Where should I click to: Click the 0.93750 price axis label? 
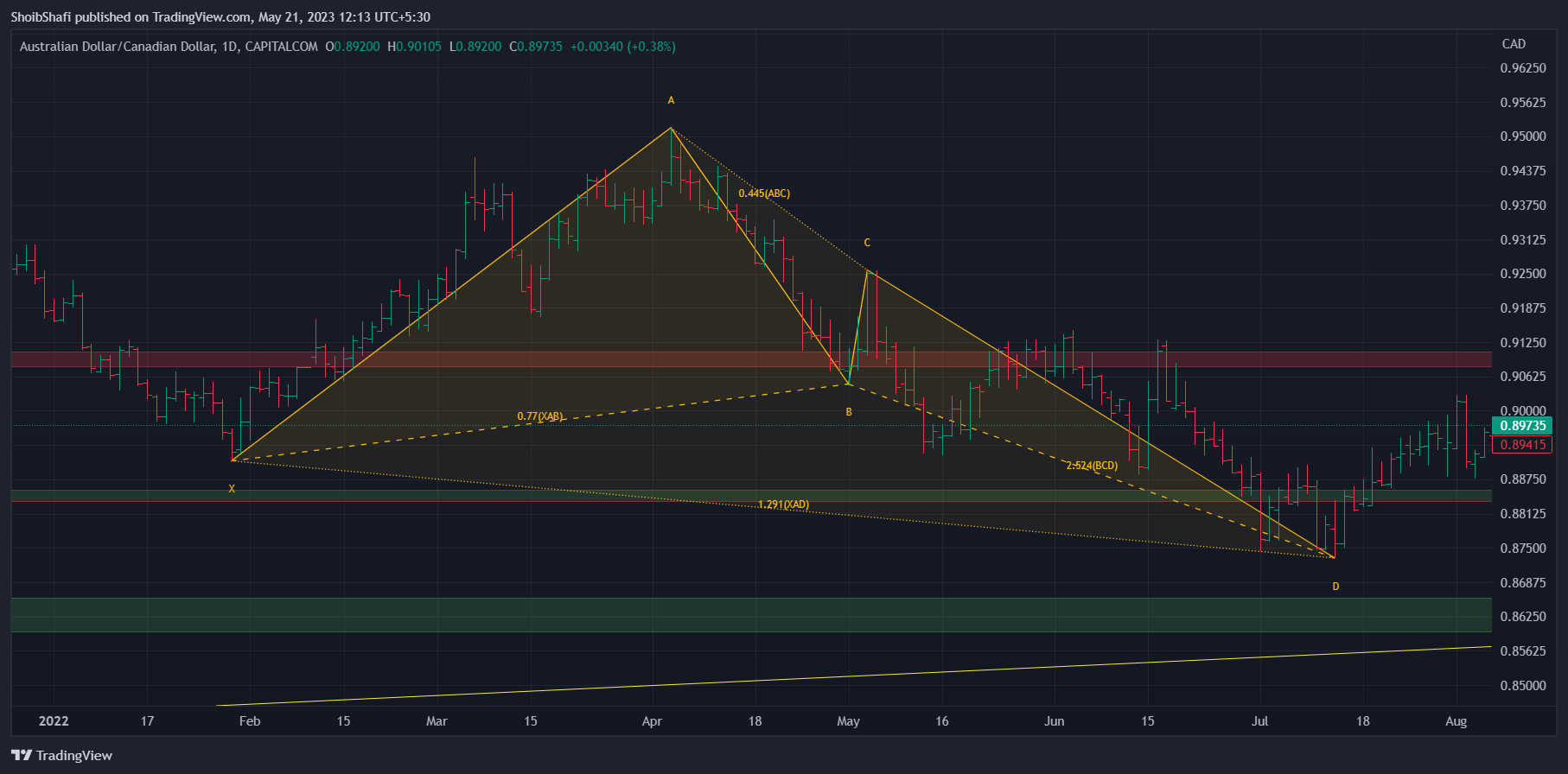pyautogui.click(x=1523, y=206)
